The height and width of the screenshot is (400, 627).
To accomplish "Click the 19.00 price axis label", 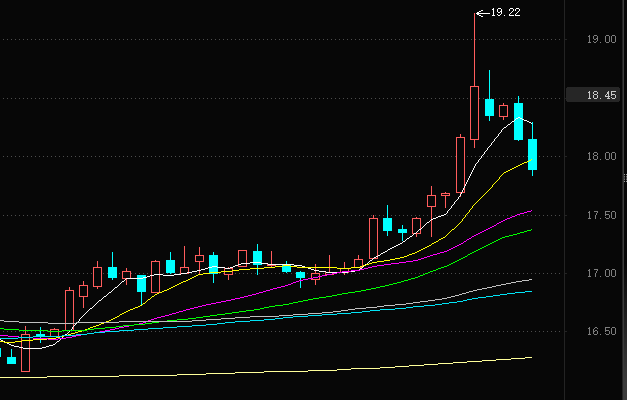I will pyautogui.click(x=601, y=39).
